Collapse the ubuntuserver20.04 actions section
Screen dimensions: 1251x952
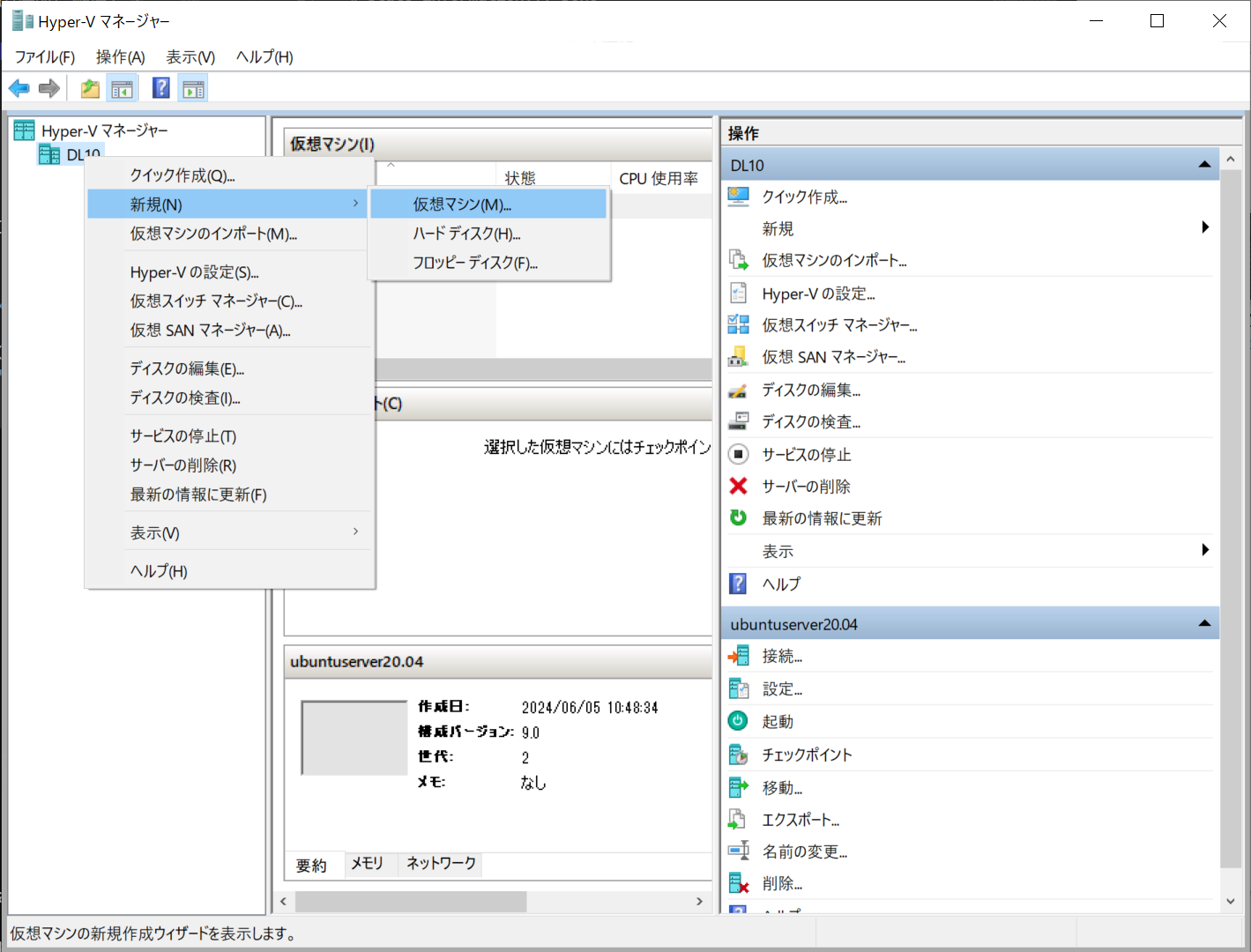coord(1204,624)
